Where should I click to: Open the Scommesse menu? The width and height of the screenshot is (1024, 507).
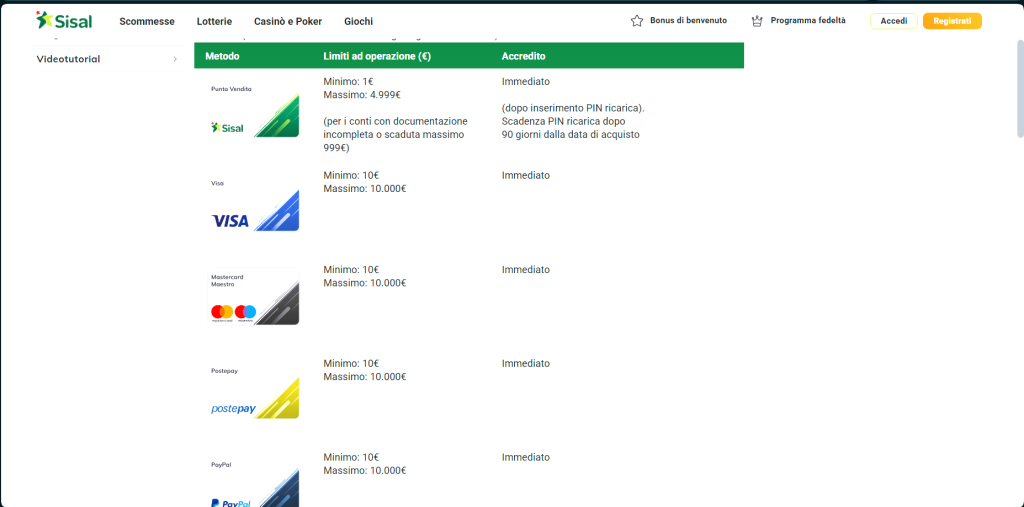[x=146, y=21]
